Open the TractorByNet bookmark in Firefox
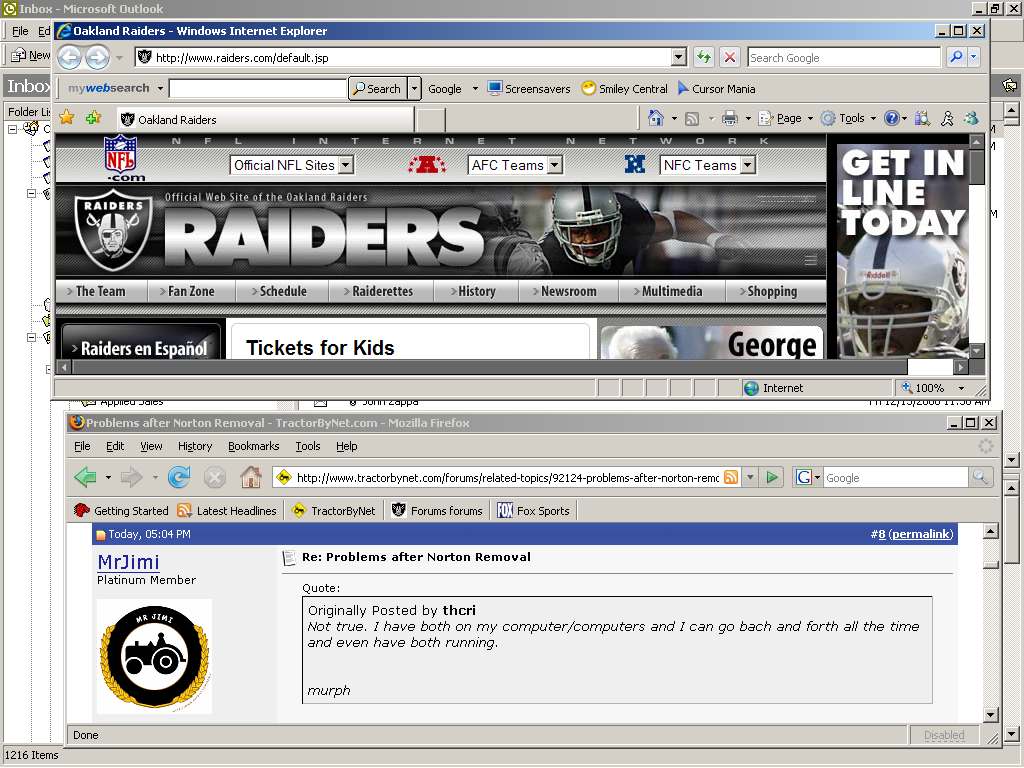The height and width of the screenshot is (768, 1024). coord(334,511)
